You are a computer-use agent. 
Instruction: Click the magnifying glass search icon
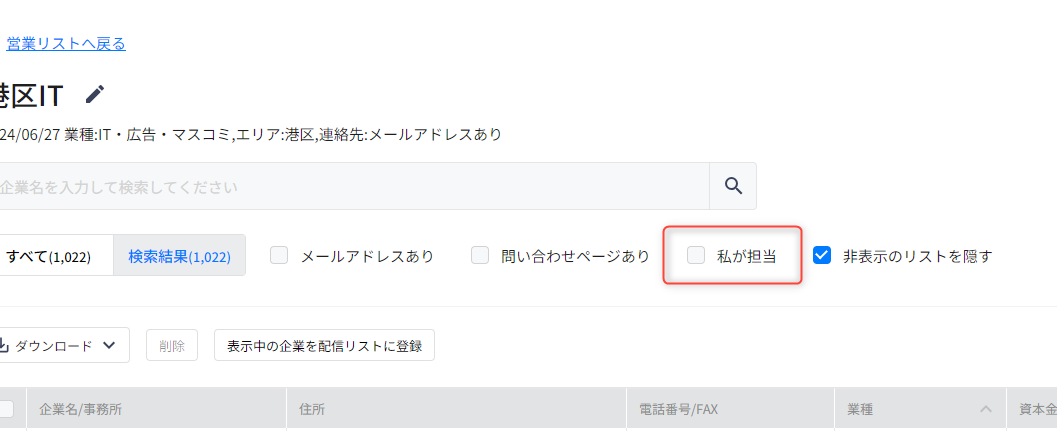(x=733, y=185)
